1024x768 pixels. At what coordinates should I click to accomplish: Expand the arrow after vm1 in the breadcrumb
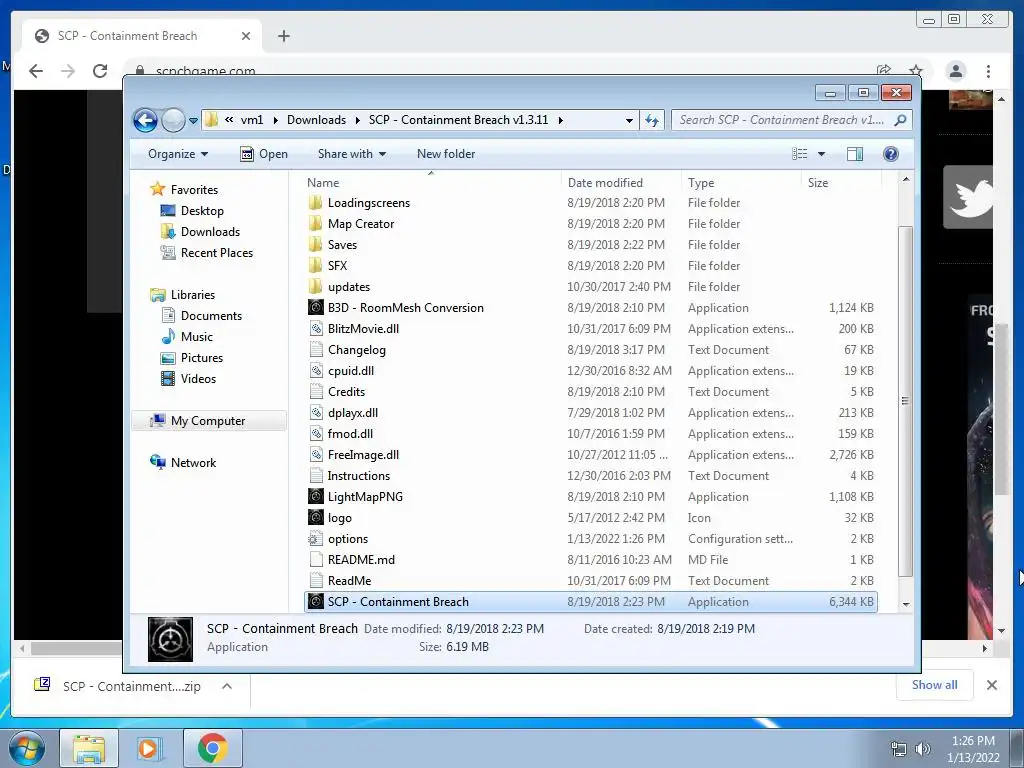(x=275, y=120)
